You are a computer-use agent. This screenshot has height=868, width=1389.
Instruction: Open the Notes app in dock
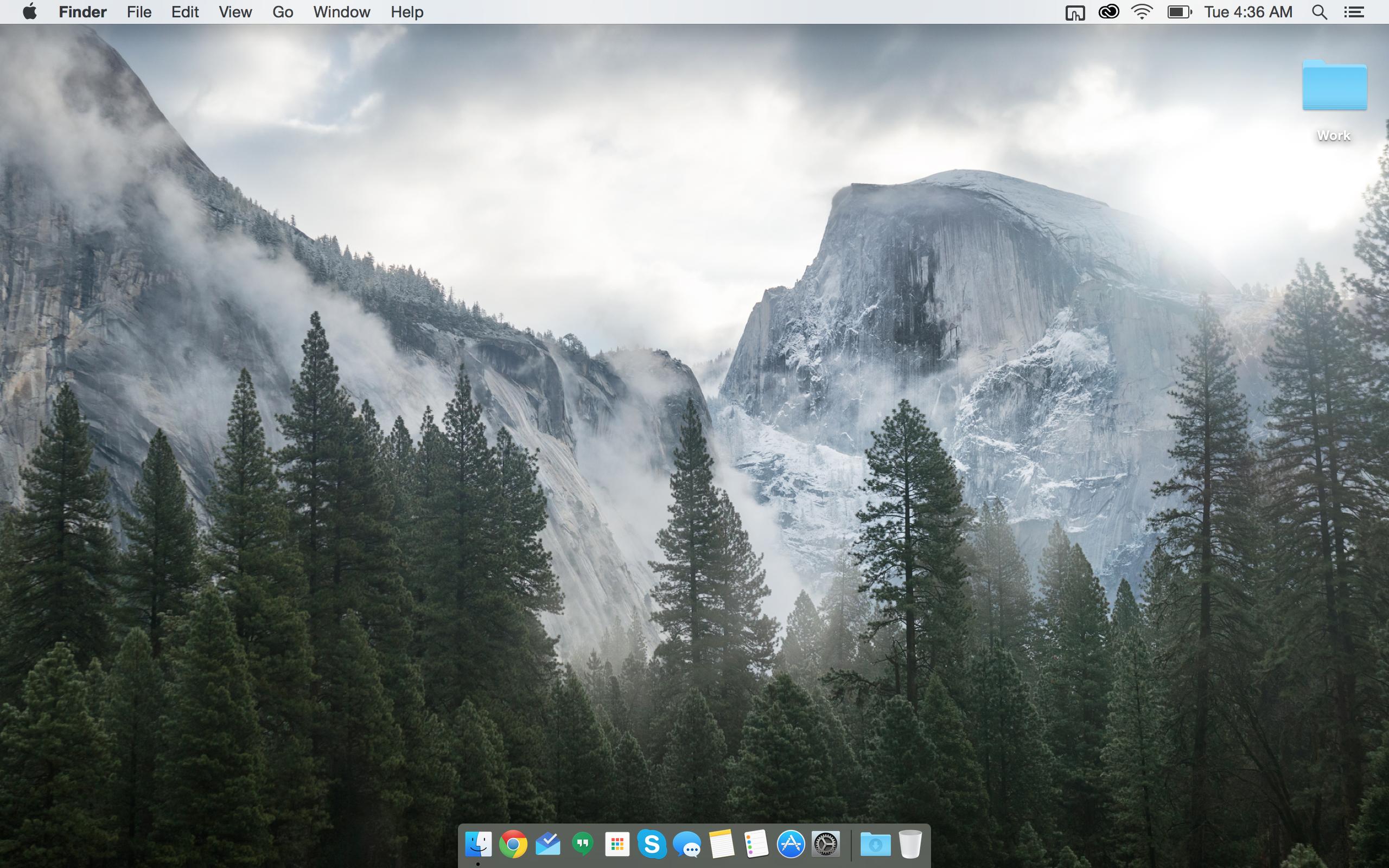point(722,845)
